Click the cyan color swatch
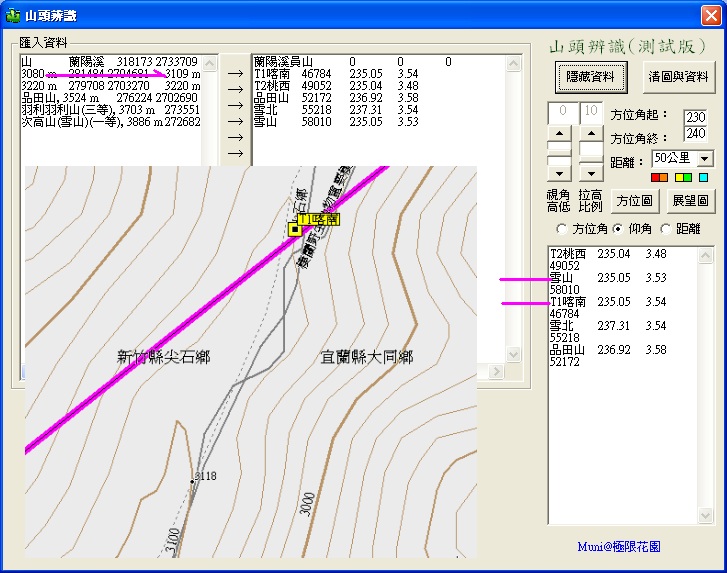Image resolution: width=727 pixels, height=573 pixels. 703,177
